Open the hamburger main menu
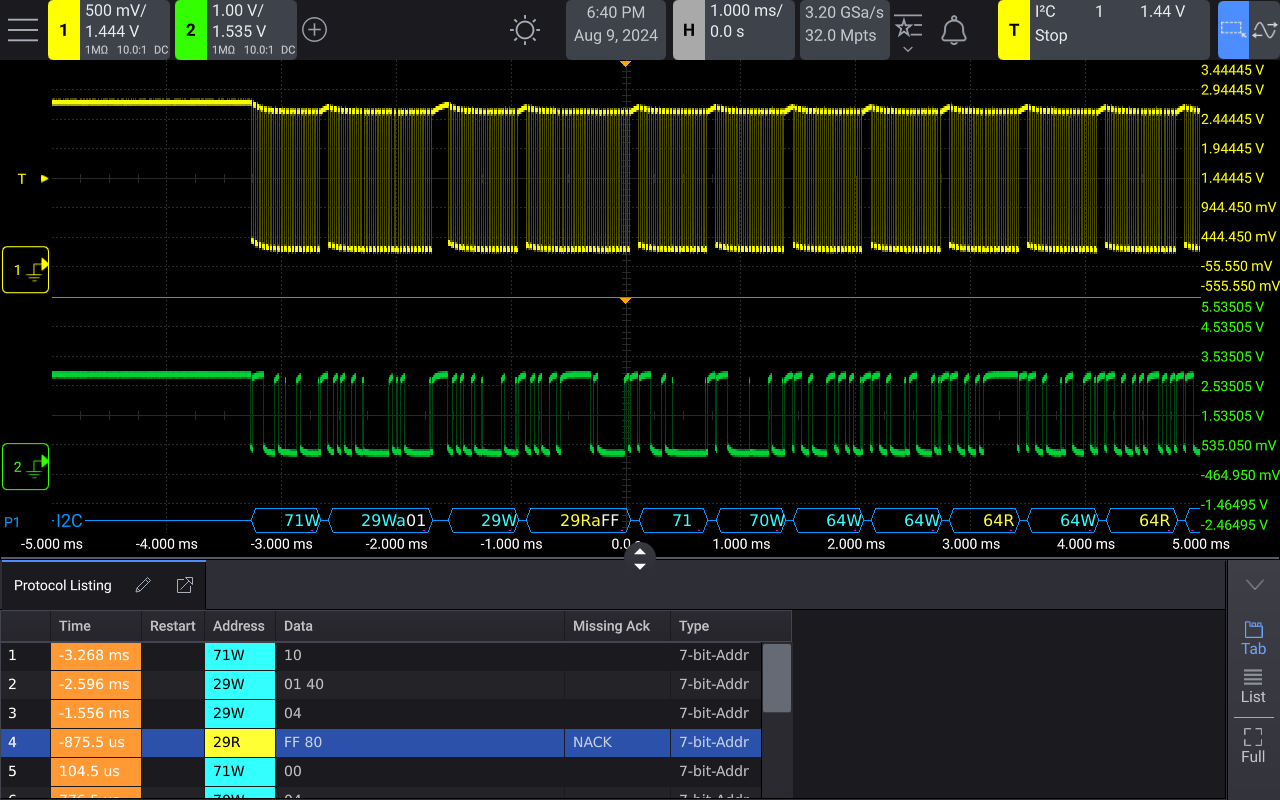 (x=22, y=30)
